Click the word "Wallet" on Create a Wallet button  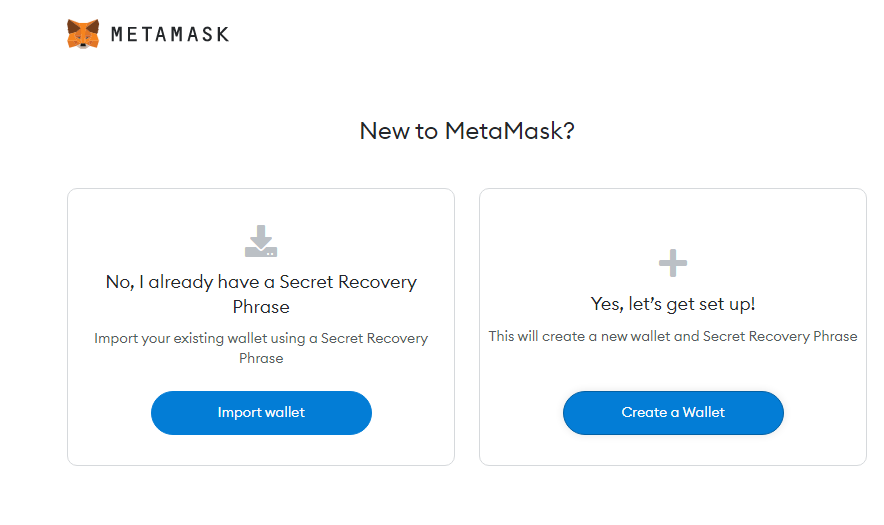pyautogui.click(x=704, y=412)
